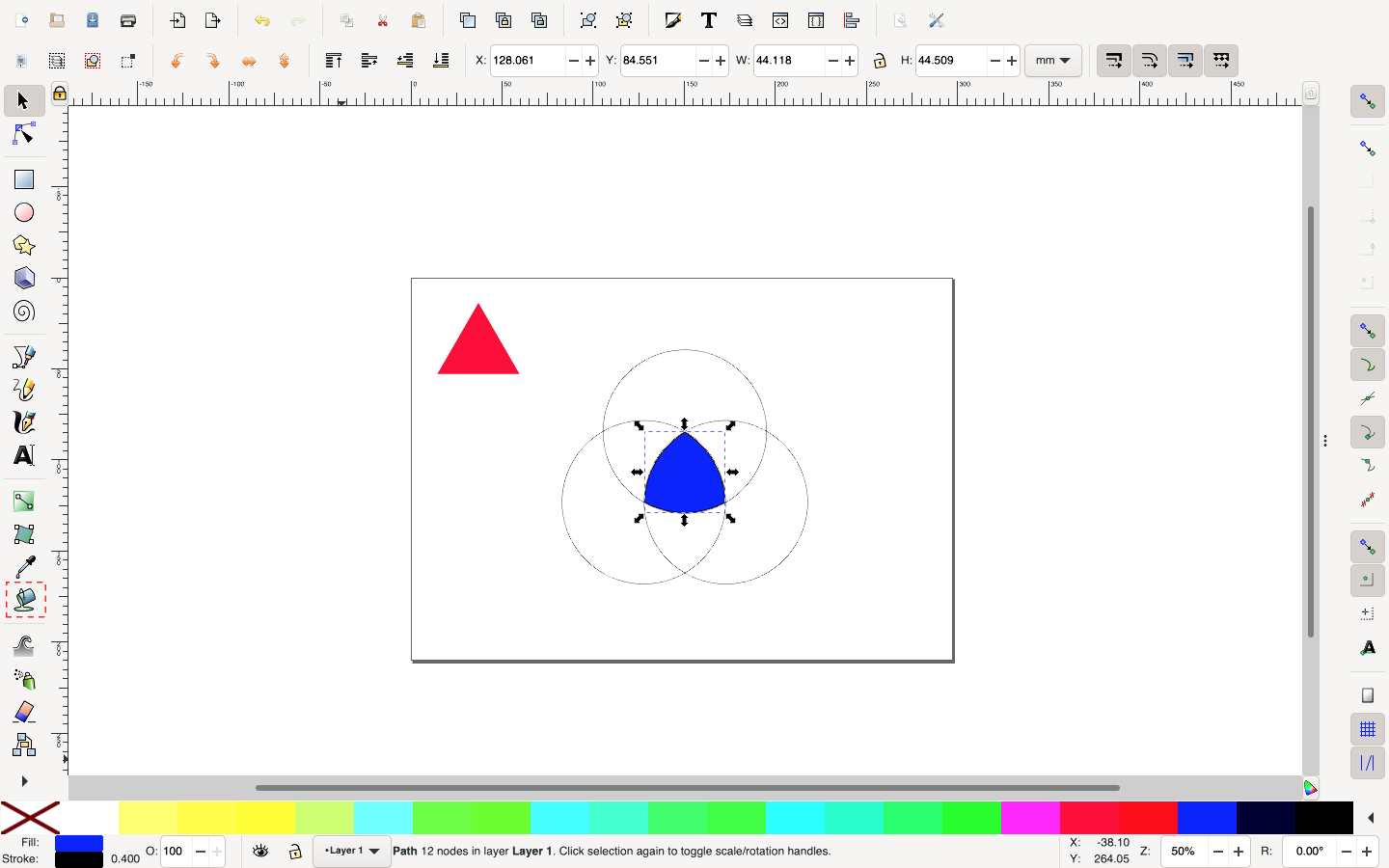
Task: Select the Calligraphy tool
Action: coord(23,422)
